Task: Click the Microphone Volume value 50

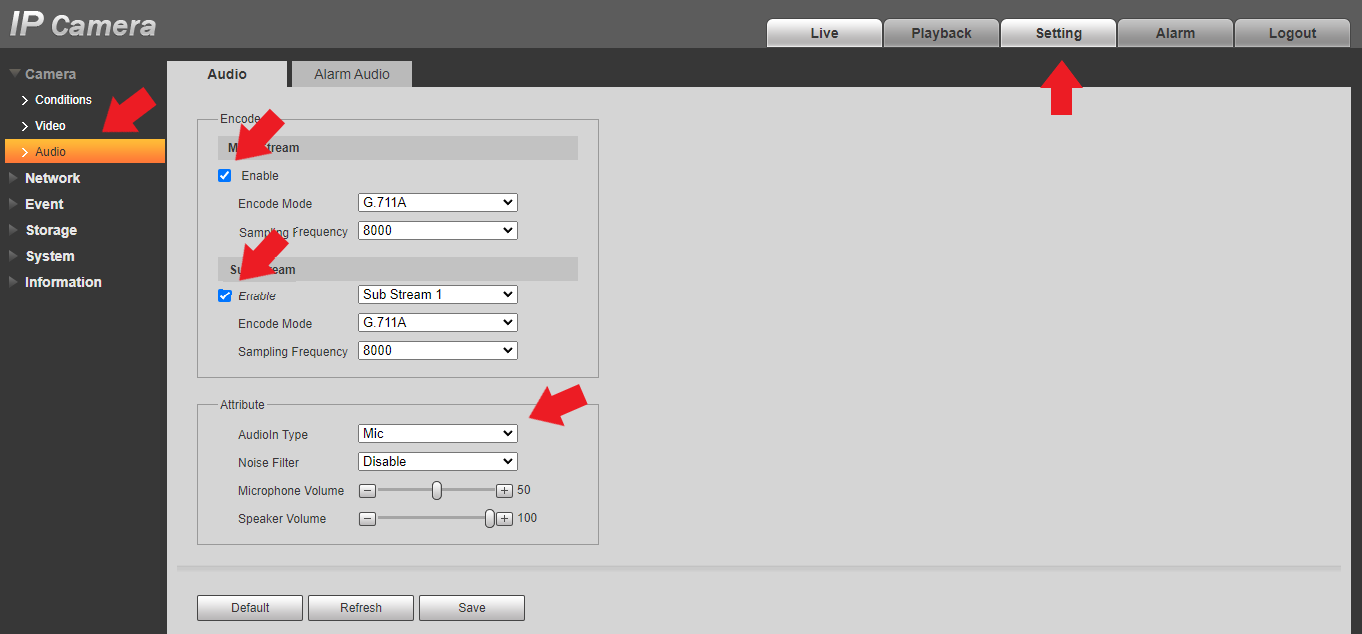Action: point(524,491)
